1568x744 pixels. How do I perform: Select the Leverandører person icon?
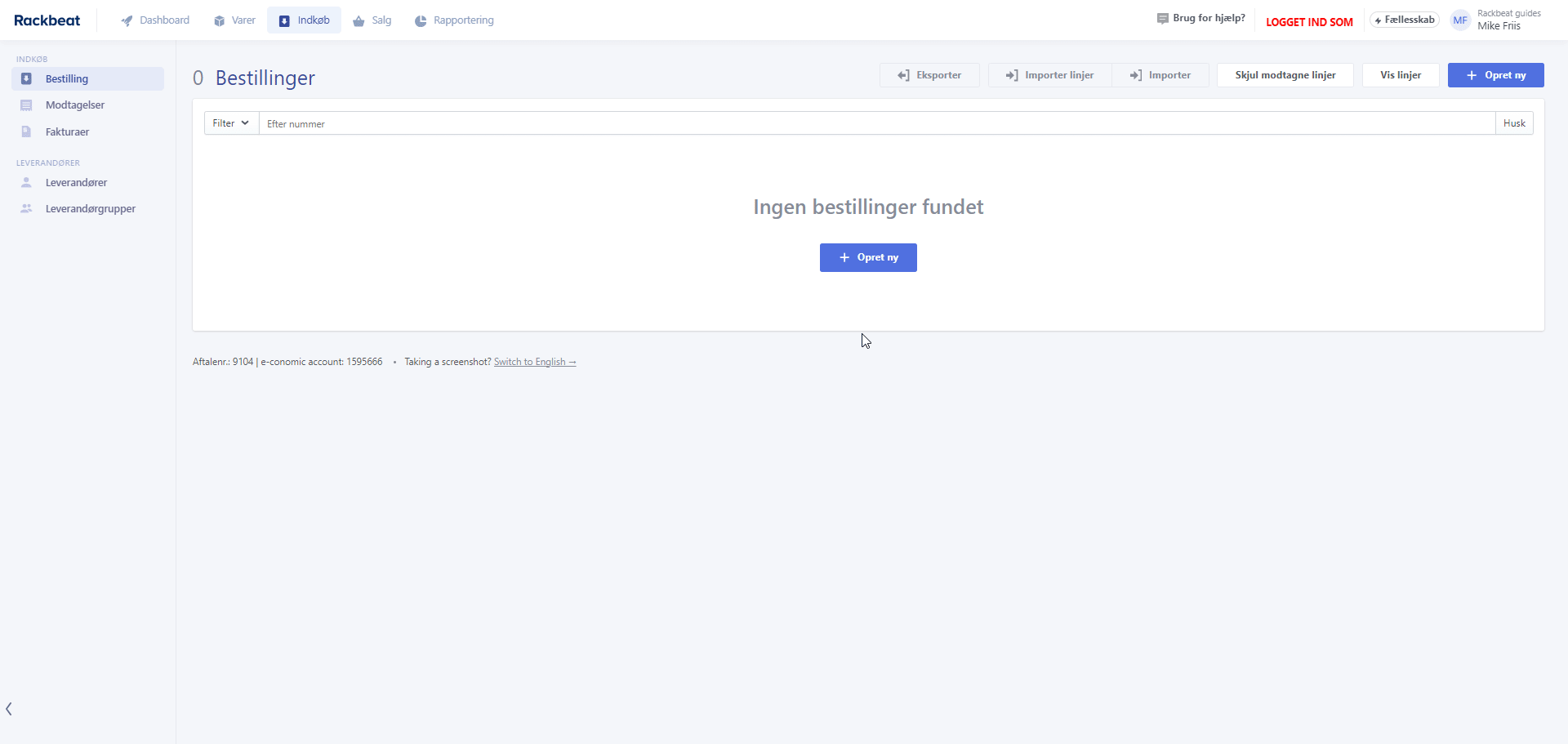27,182
